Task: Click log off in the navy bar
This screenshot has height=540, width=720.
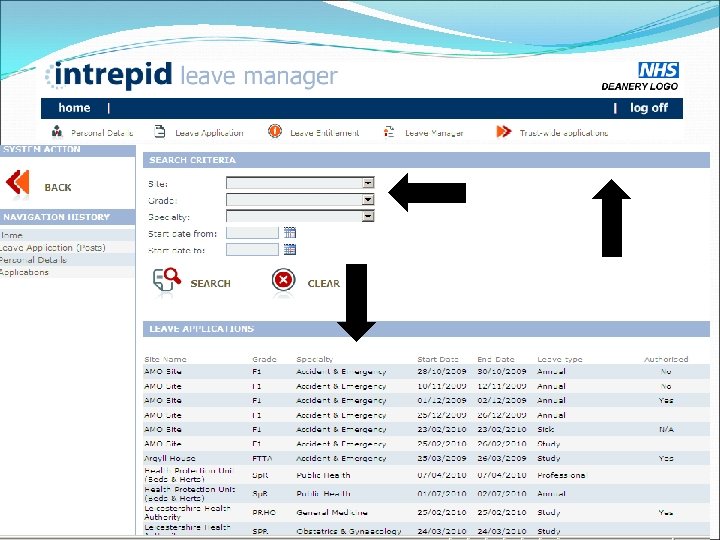Action: click(x=648, y=108)
